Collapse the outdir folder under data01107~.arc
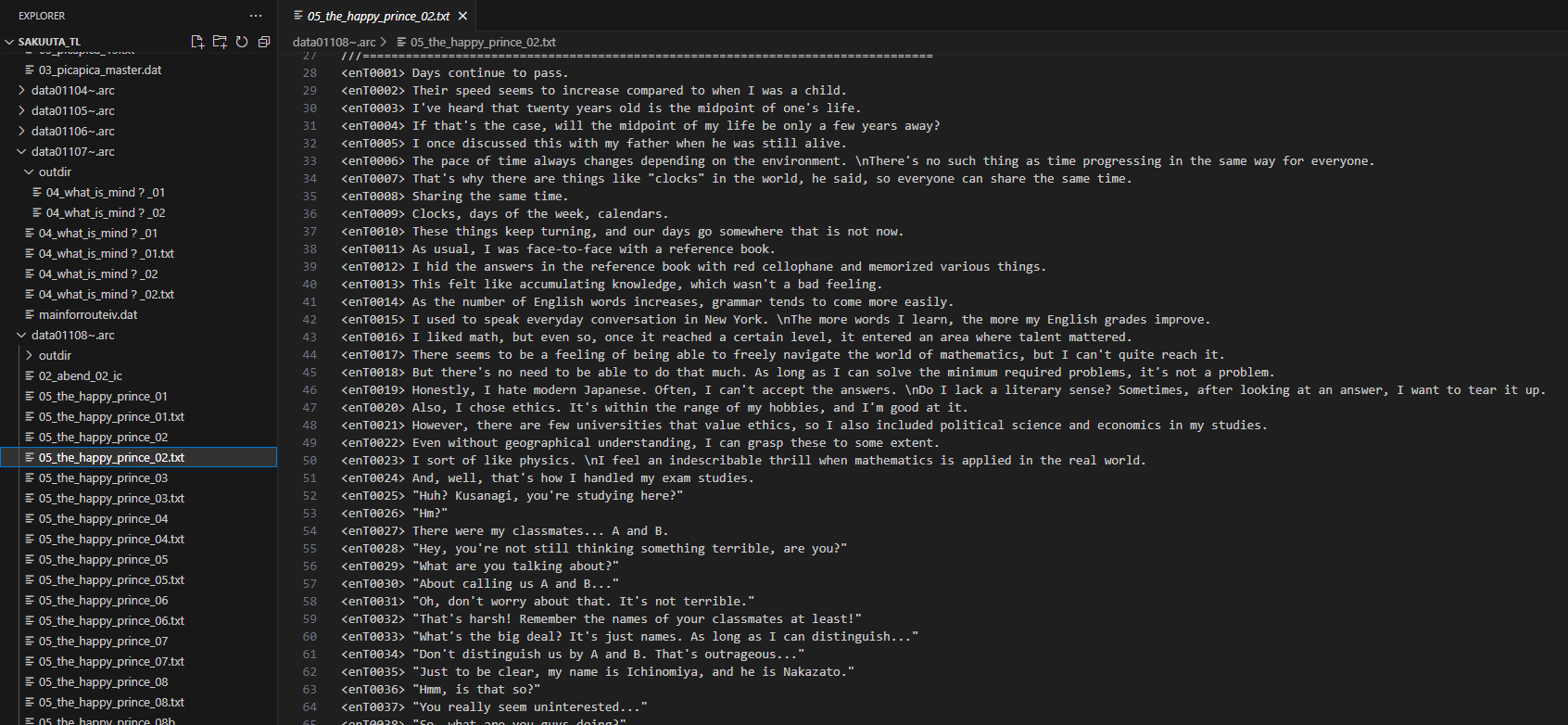Screen dimensions: 1568x725 coord(30,172)
